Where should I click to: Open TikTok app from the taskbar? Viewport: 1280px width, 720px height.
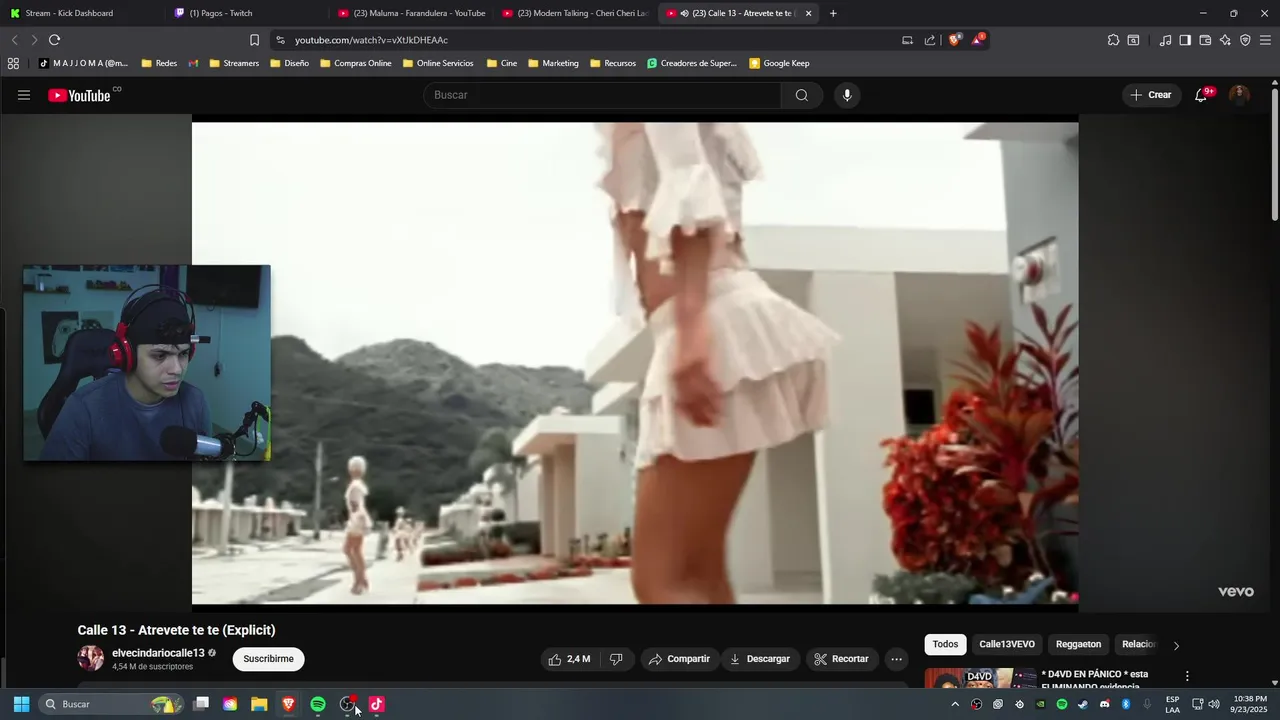click(x=376, y=704)
